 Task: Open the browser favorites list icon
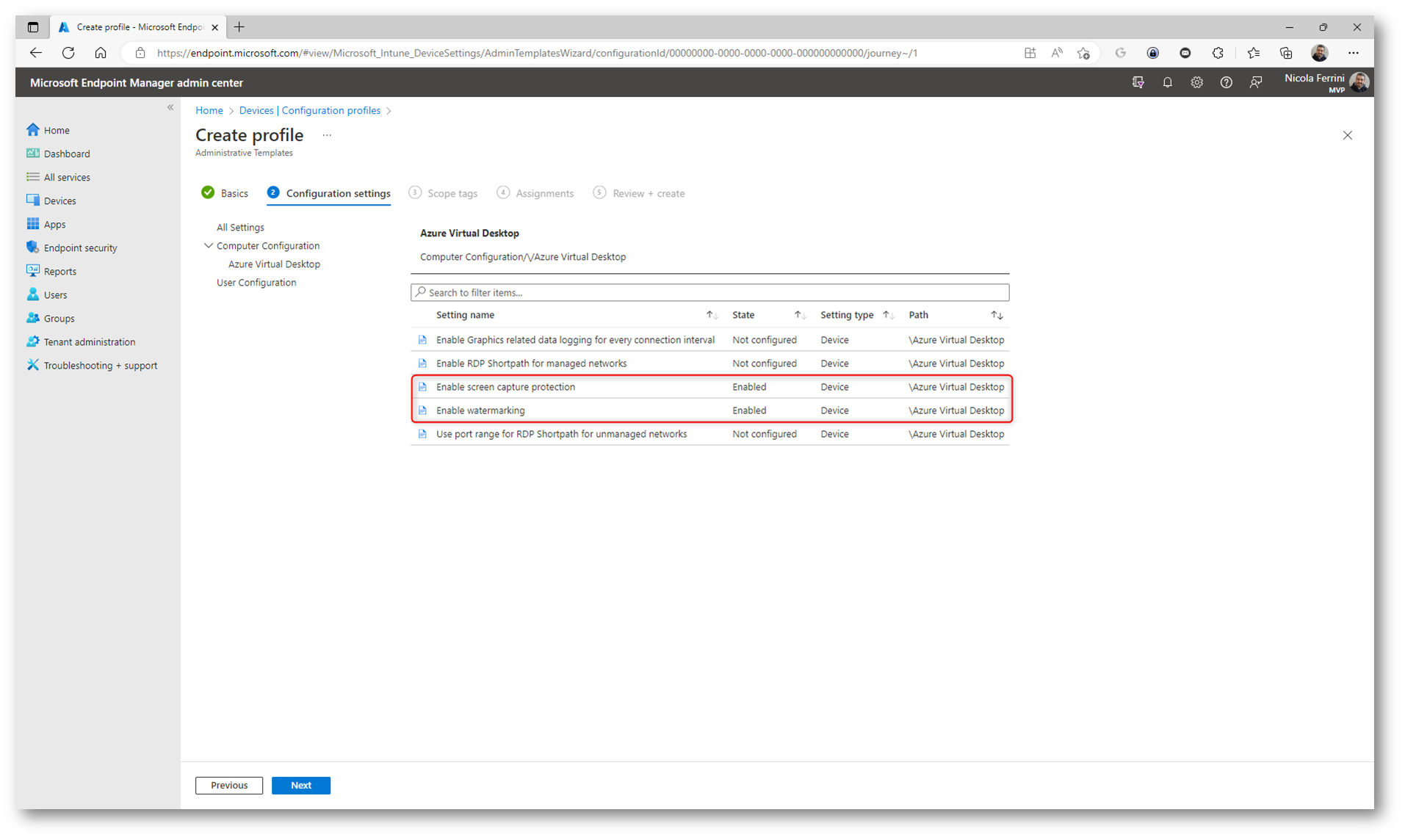(x=1253, y=53)
